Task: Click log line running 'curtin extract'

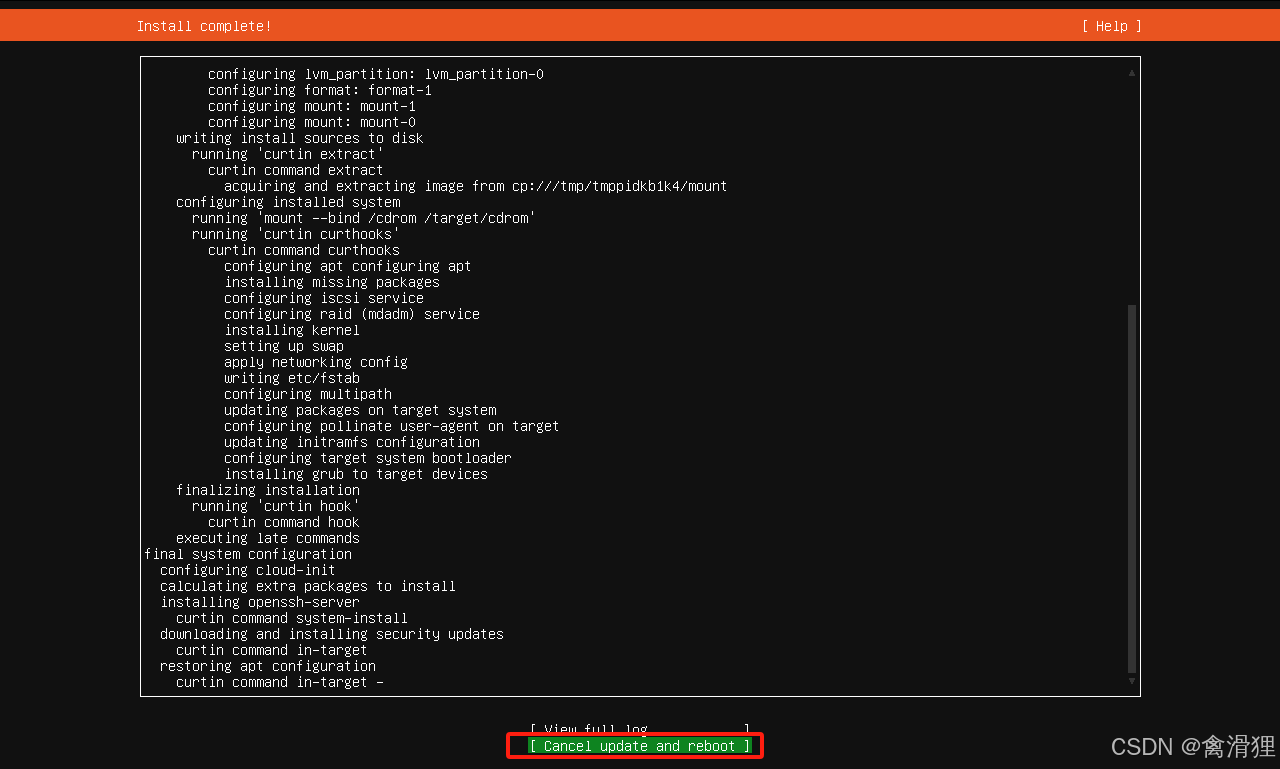Action: 288,154
